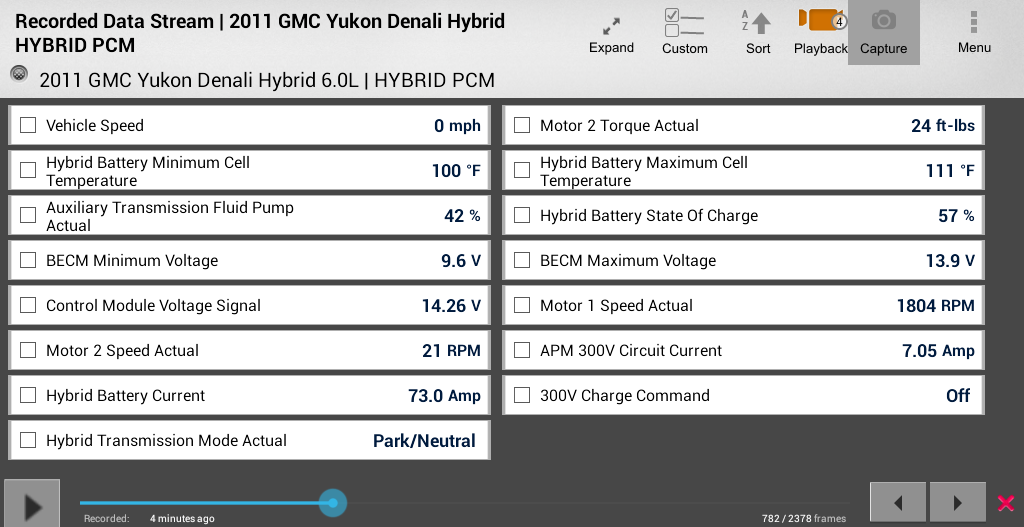
Task: Check Motor 2 Torque Actual checkbox
Action: [x=522, y=125]
